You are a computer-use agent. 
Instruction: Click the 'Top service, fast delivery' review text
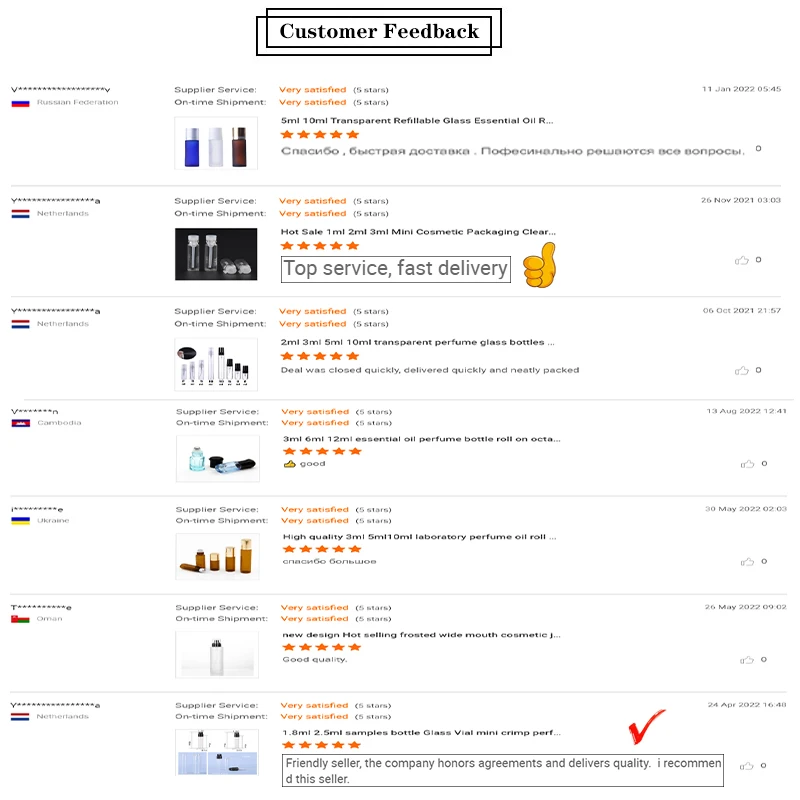[395, 268]
